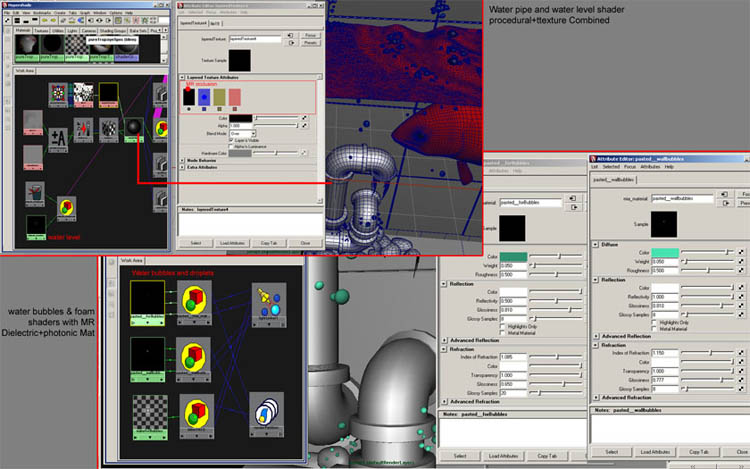Click map button for wallbubbles Roughness
Screen dimensions: 750x469
pos(741,270)
